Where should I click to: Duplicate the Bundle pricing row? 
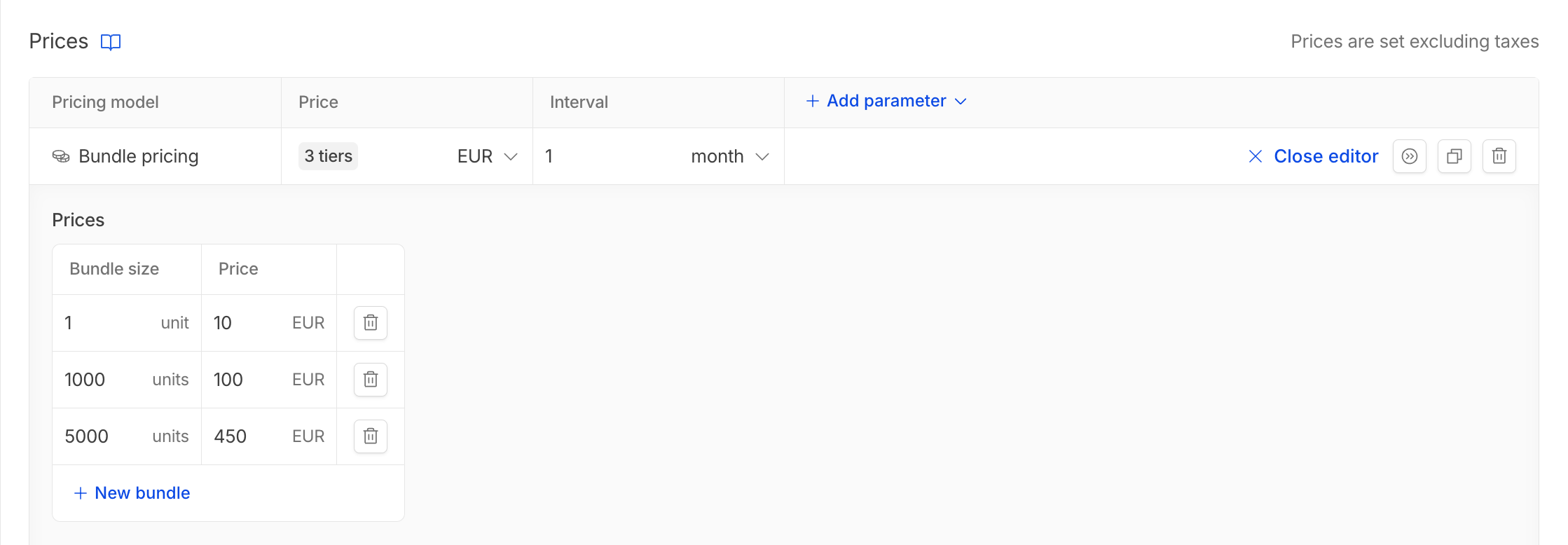(x=1454, y=156)
